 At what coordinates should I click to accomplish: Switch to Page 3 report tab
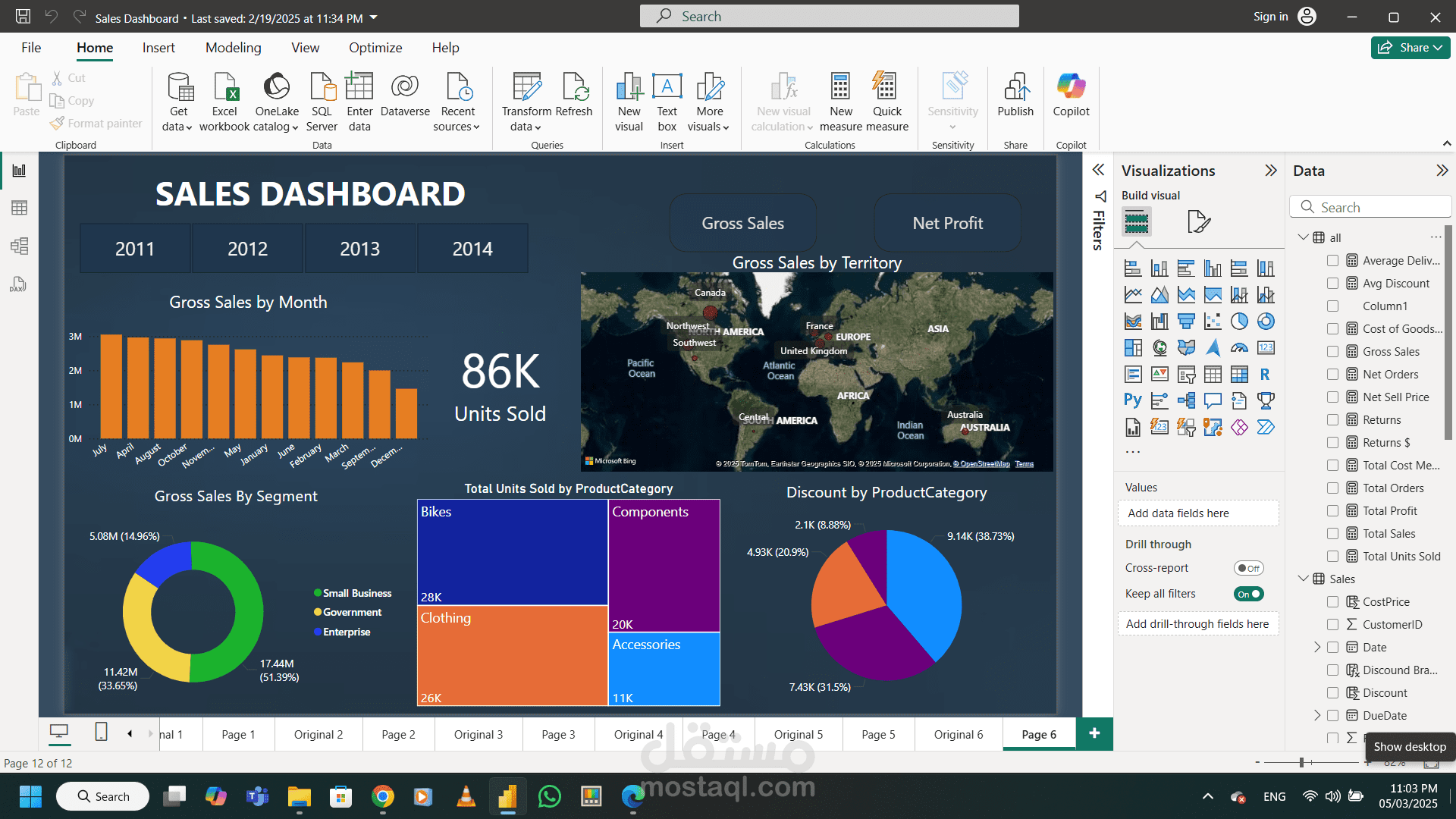point(558,734)
